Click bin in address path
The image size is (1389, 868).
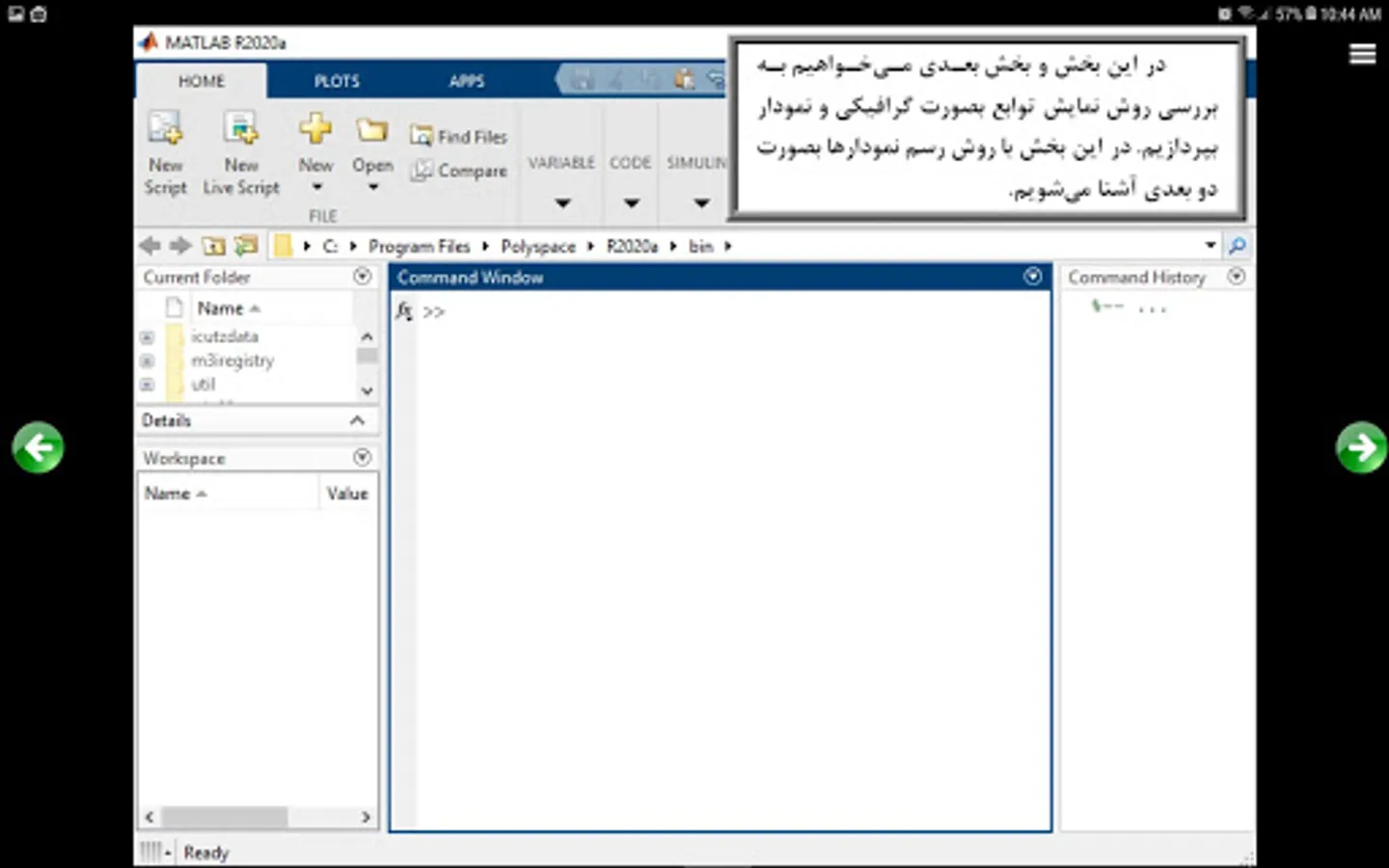pos(701,246)
